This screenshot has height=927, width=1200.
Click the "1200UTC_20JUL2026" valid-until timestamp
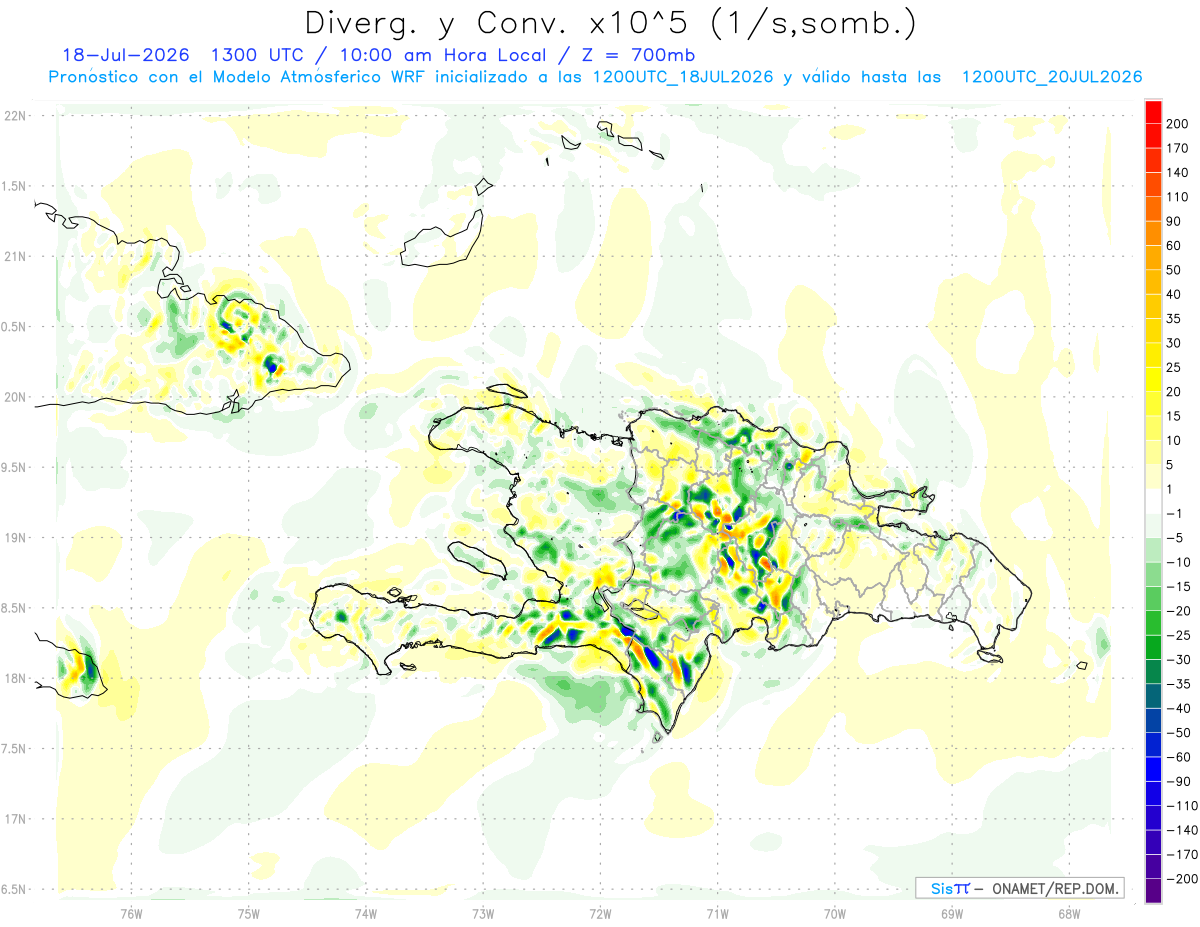click(x=1052, y=77)
